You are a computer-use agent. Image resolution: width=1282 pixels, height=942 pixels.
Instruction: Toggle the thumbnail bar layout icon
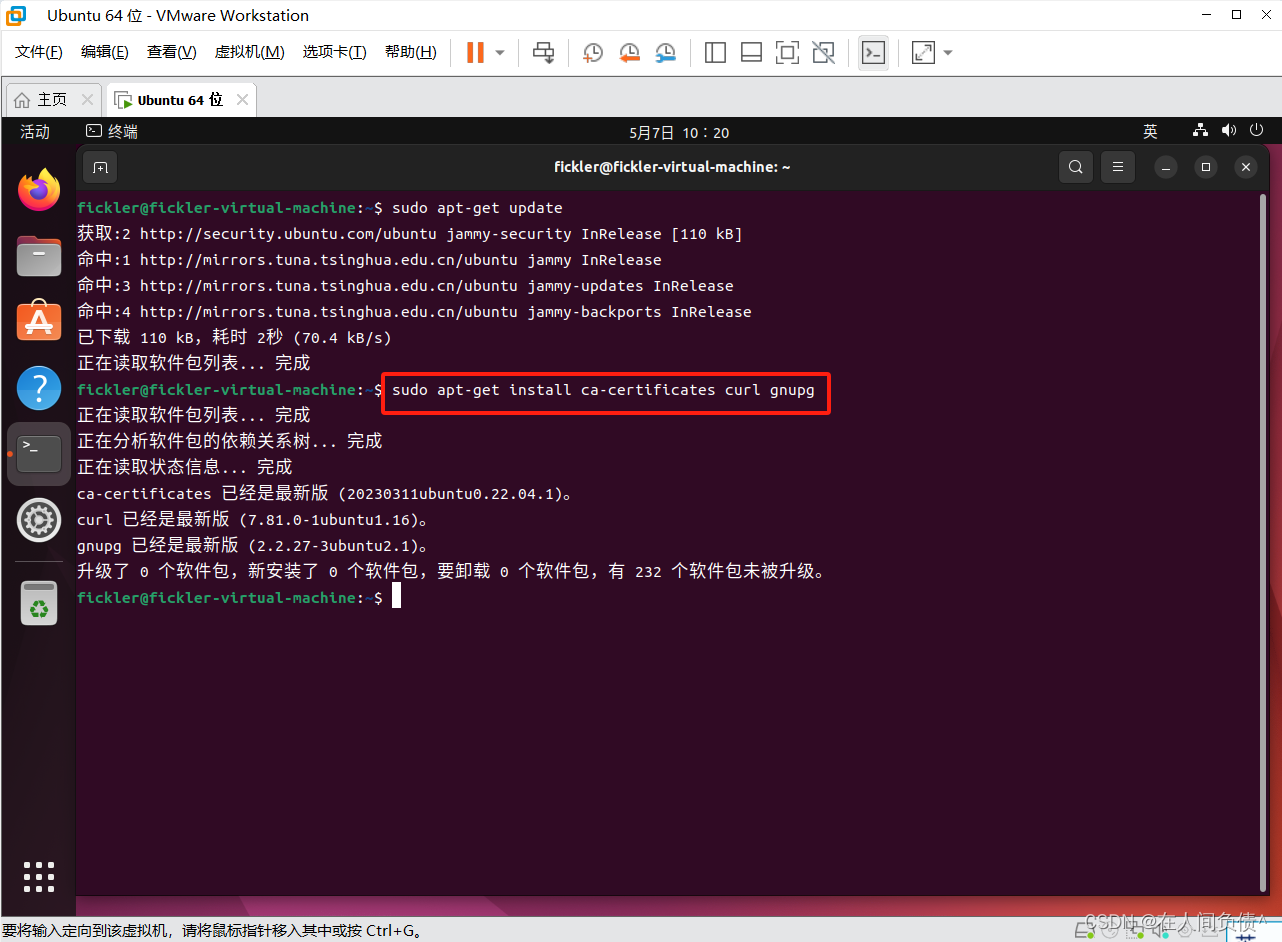click(x=751, y=52)
